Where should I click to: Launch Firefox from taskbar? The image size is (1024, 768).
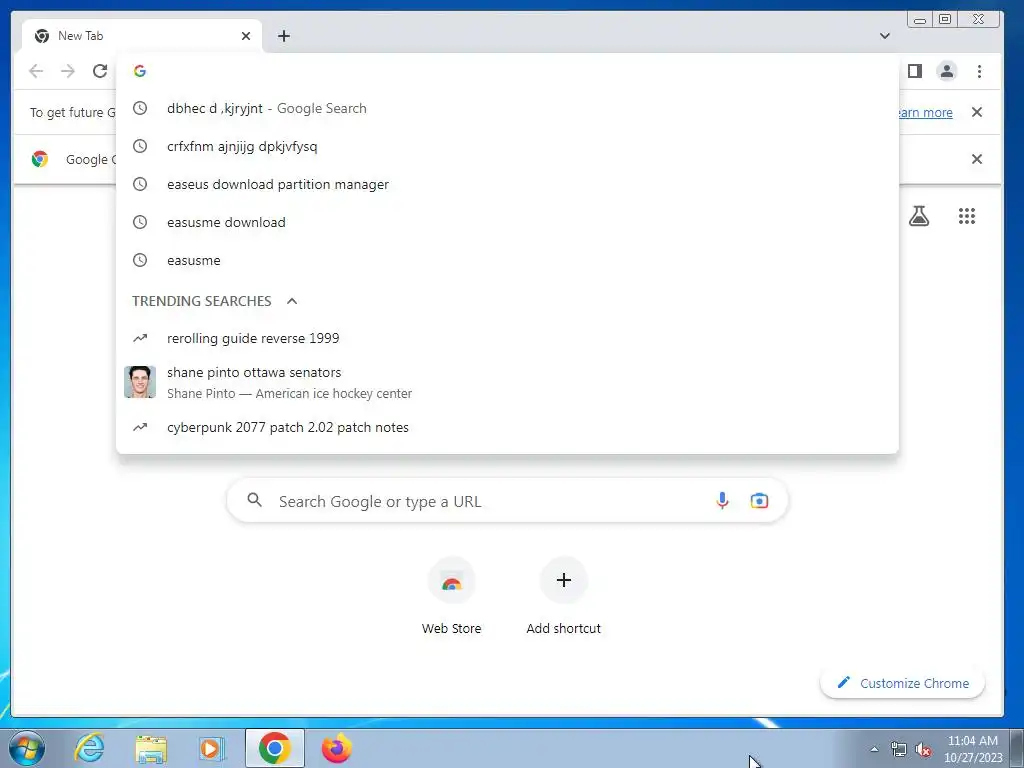point(337,748)
